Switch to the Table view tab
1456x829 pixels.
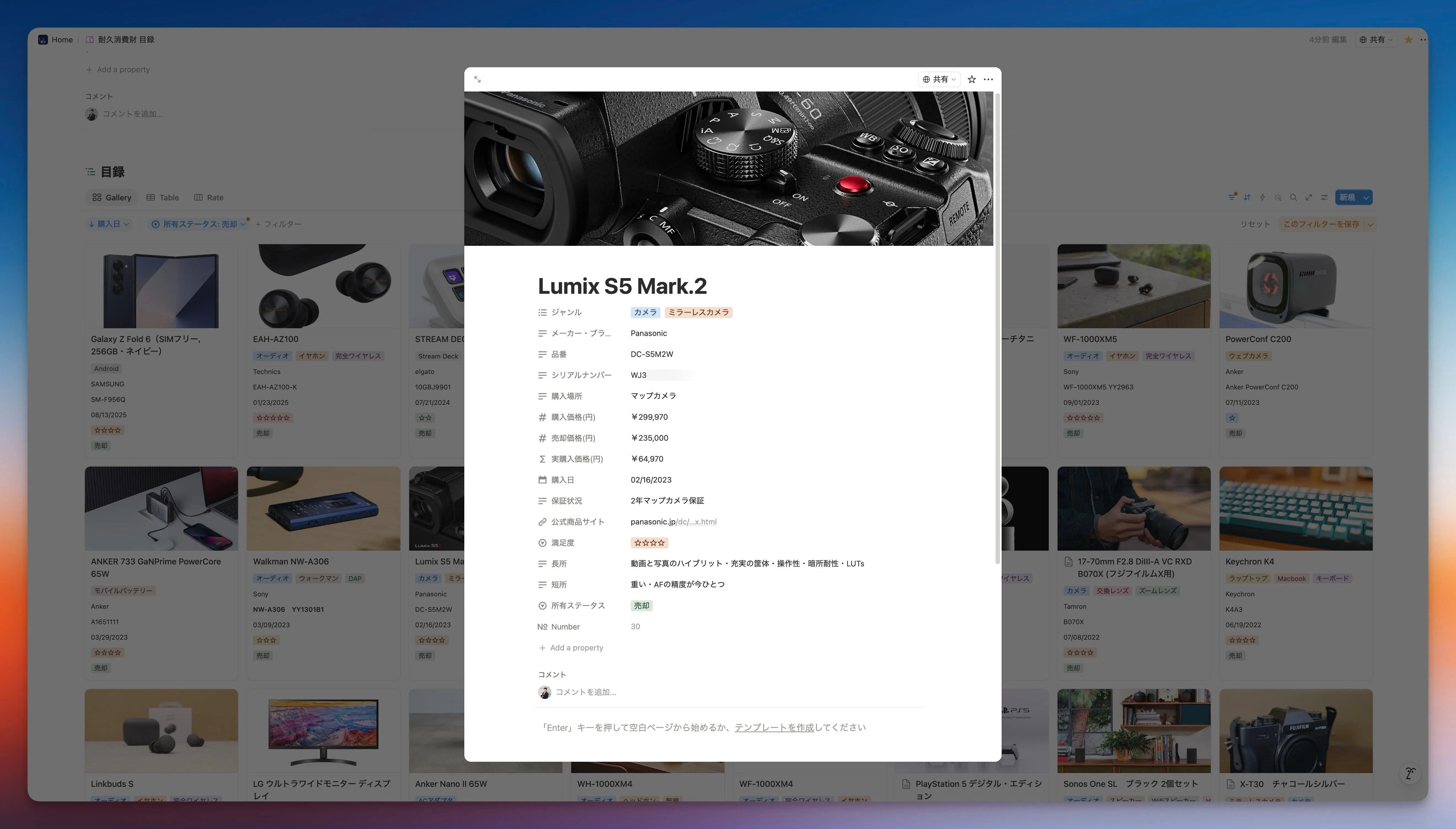[163, 197]
